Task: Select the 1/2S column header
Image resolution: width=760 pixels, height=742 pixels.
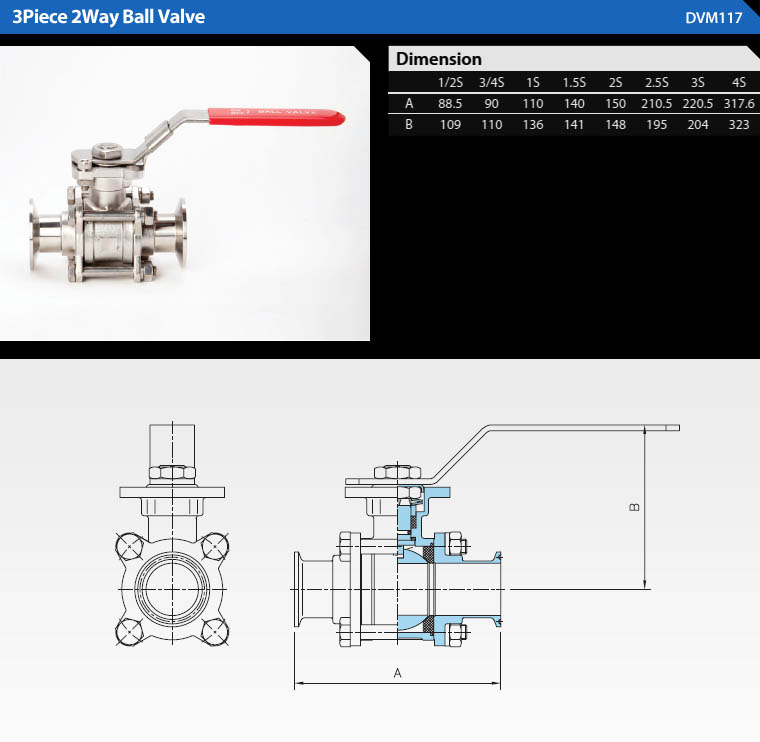Action: 450,82
